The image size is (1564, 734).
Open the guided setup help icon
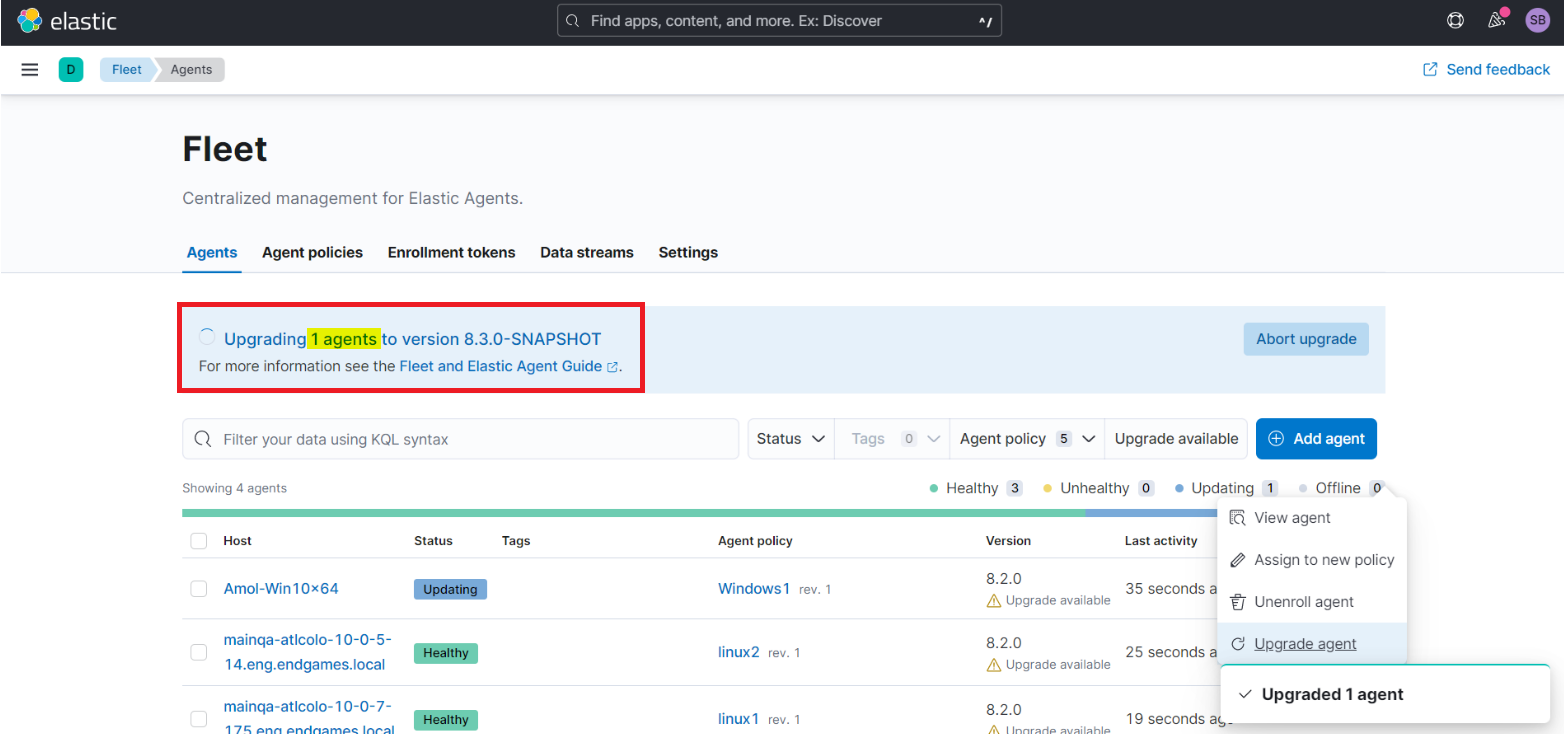coord(1455,20)
